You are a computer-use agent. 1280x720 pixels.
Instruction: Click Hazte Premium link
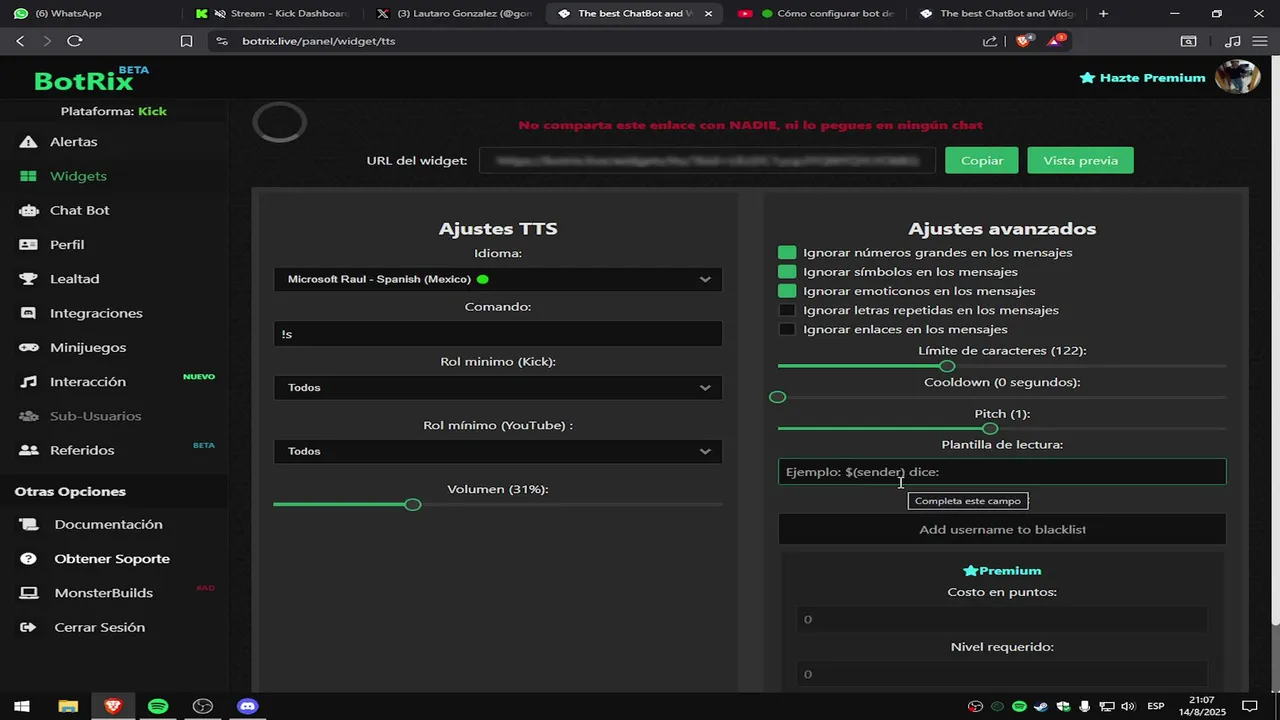tap(1143, 78)
